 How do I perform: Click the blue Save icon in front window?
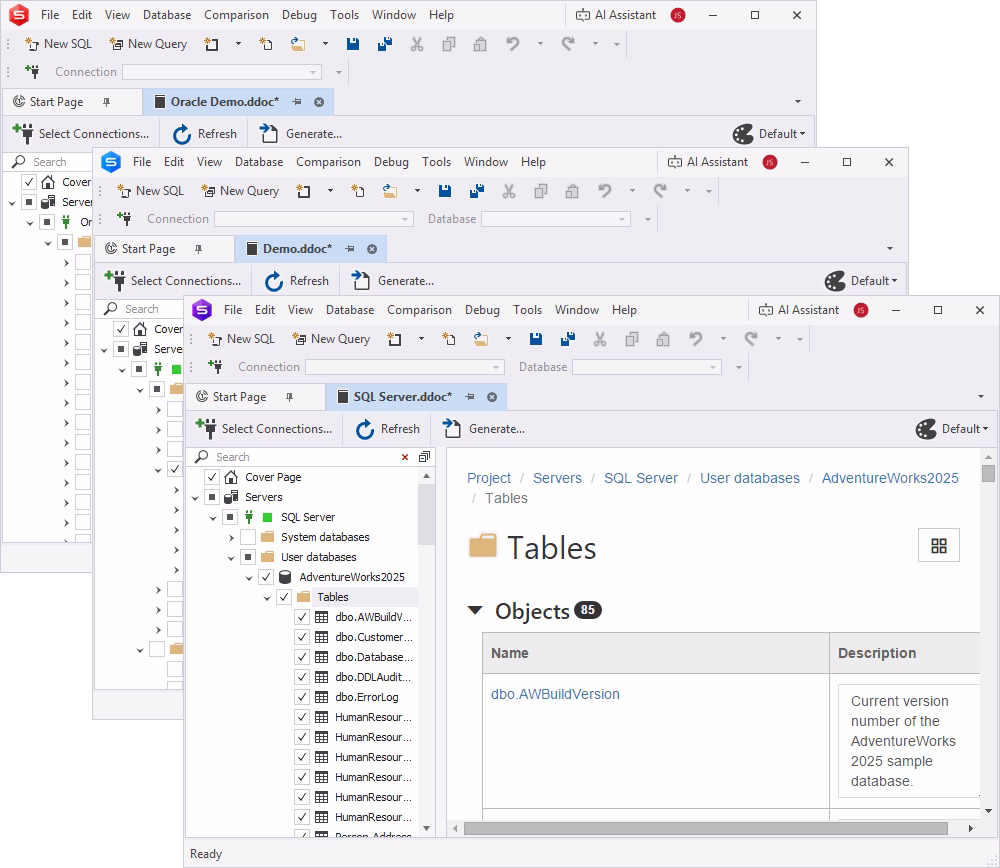click(x=536, y=339)
